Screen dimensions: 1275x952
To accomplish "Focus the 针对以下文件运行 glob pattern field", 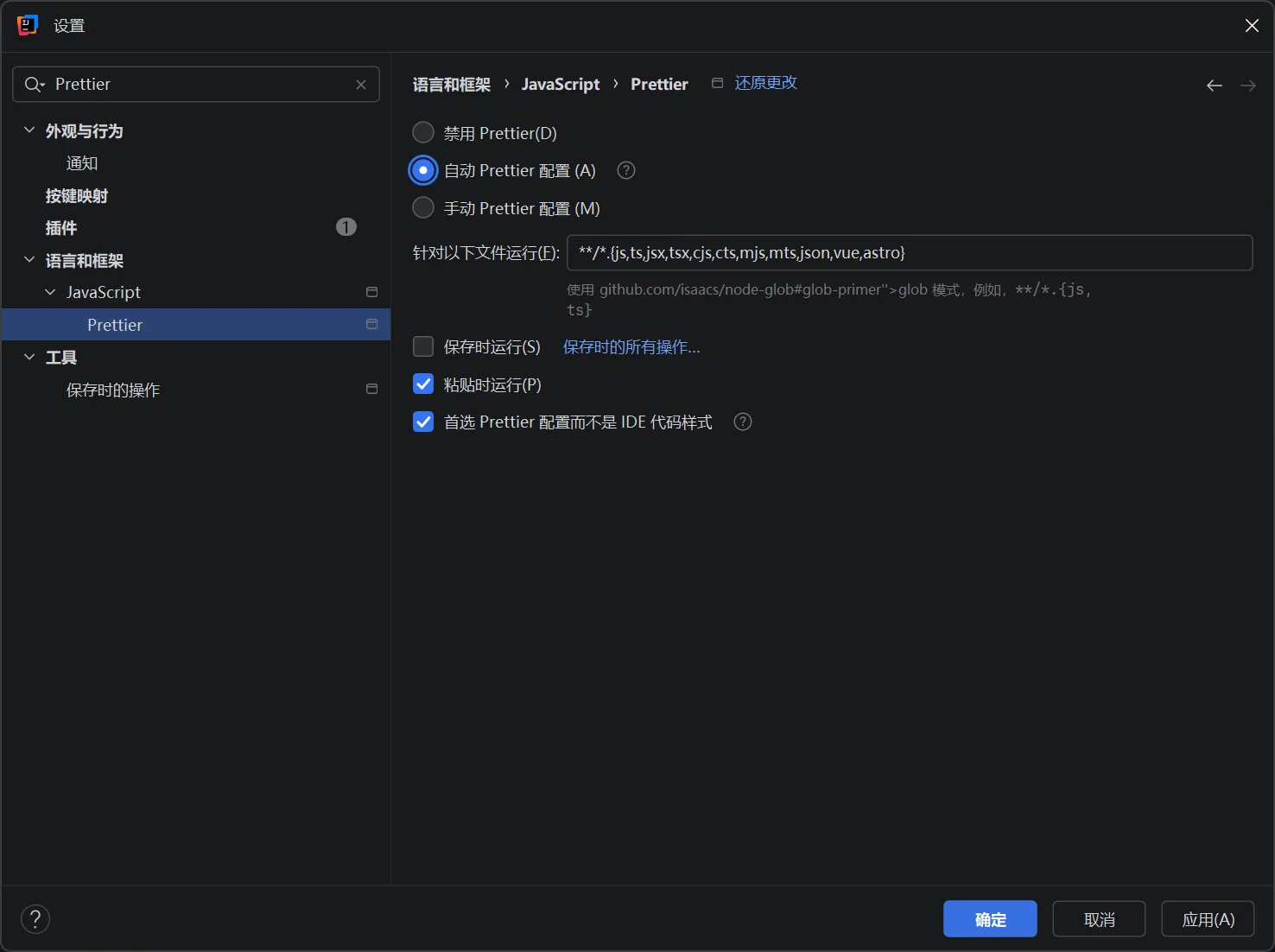I will point(910,252).
